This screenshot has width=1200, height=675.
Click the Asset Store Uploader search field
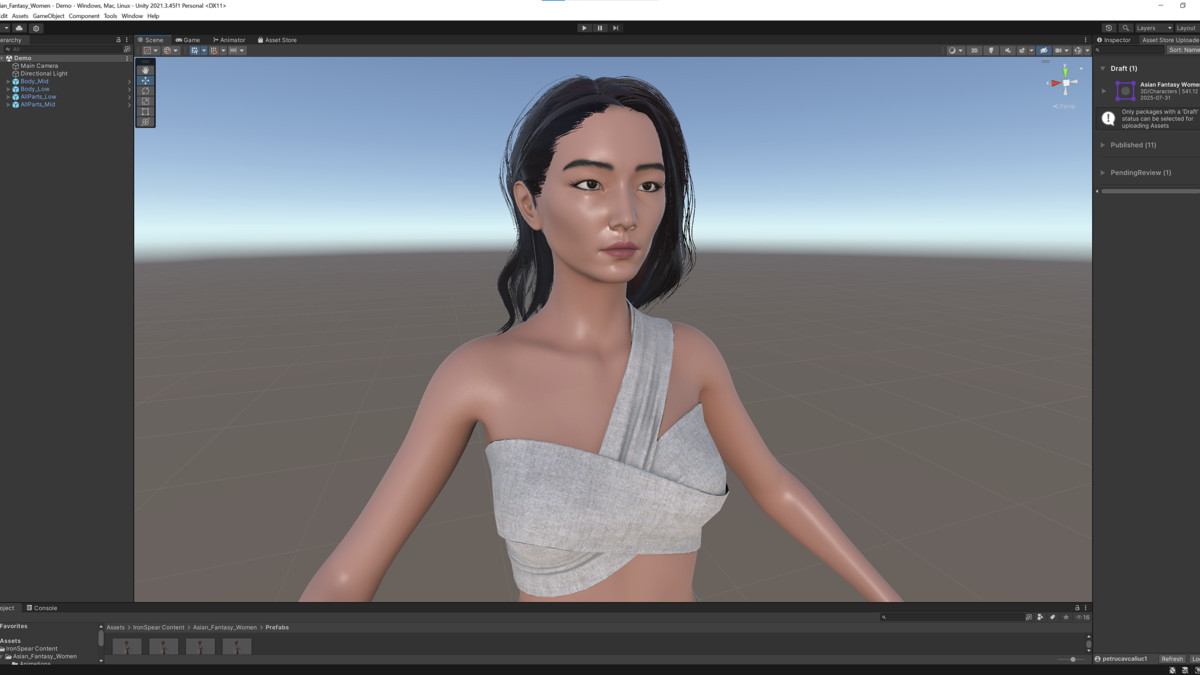click(1130, 50)
